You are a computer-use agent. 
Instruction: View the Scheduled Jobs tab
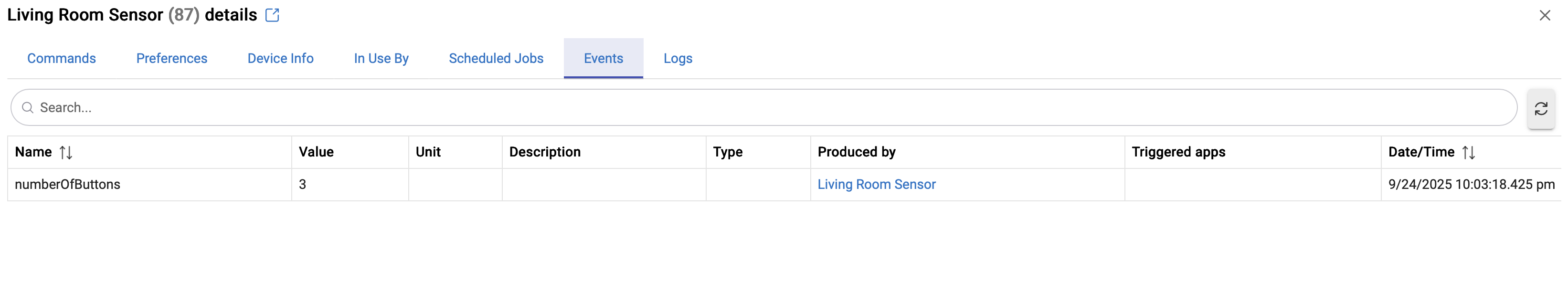[x=496, y=59]
